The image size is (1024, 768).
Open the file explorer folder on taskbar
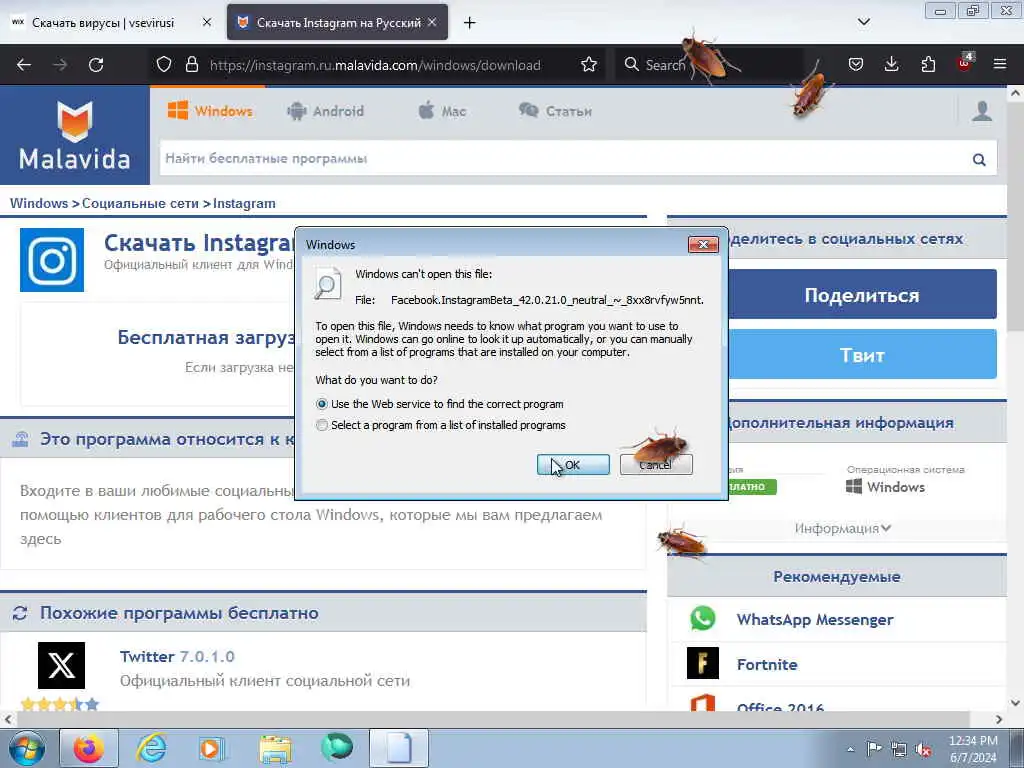tap(275, 748)
